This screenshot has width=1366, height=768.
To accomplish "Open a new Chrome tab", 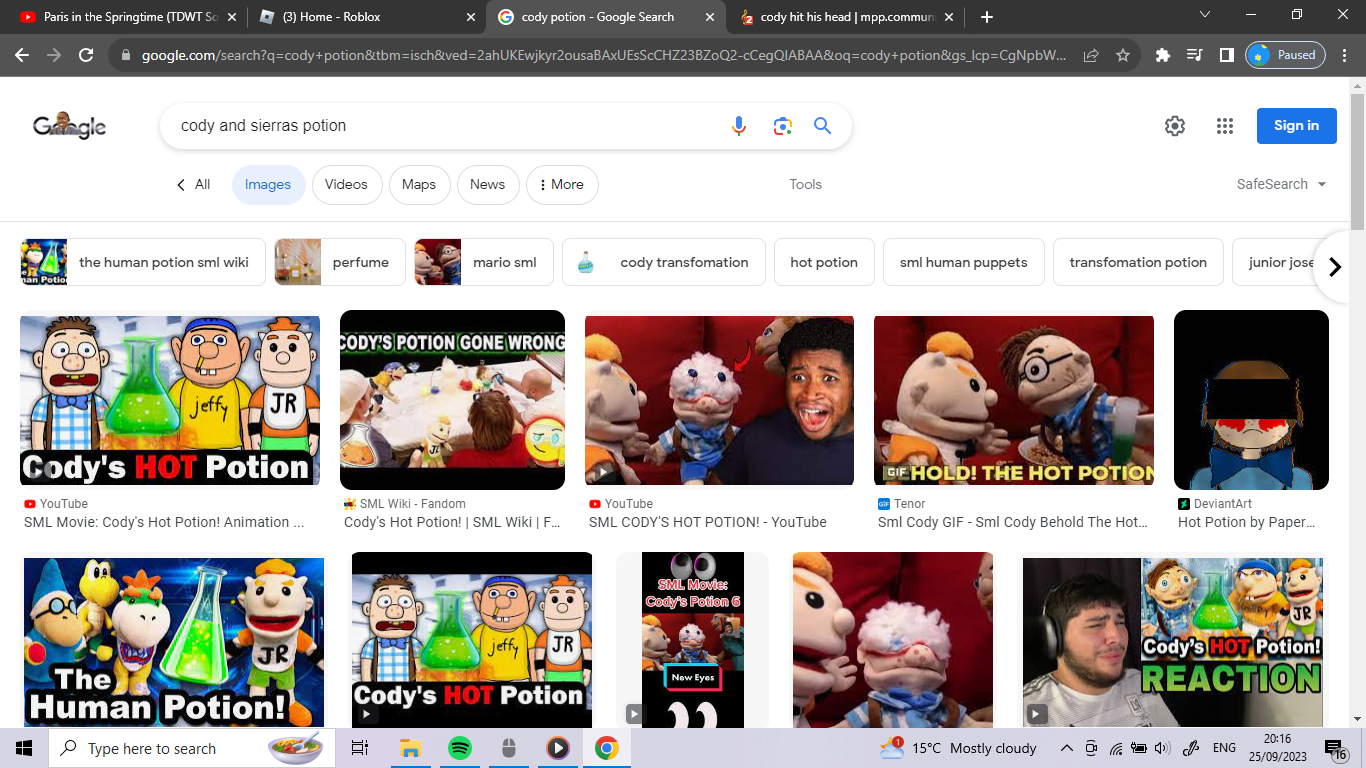I will coord(987,17).
